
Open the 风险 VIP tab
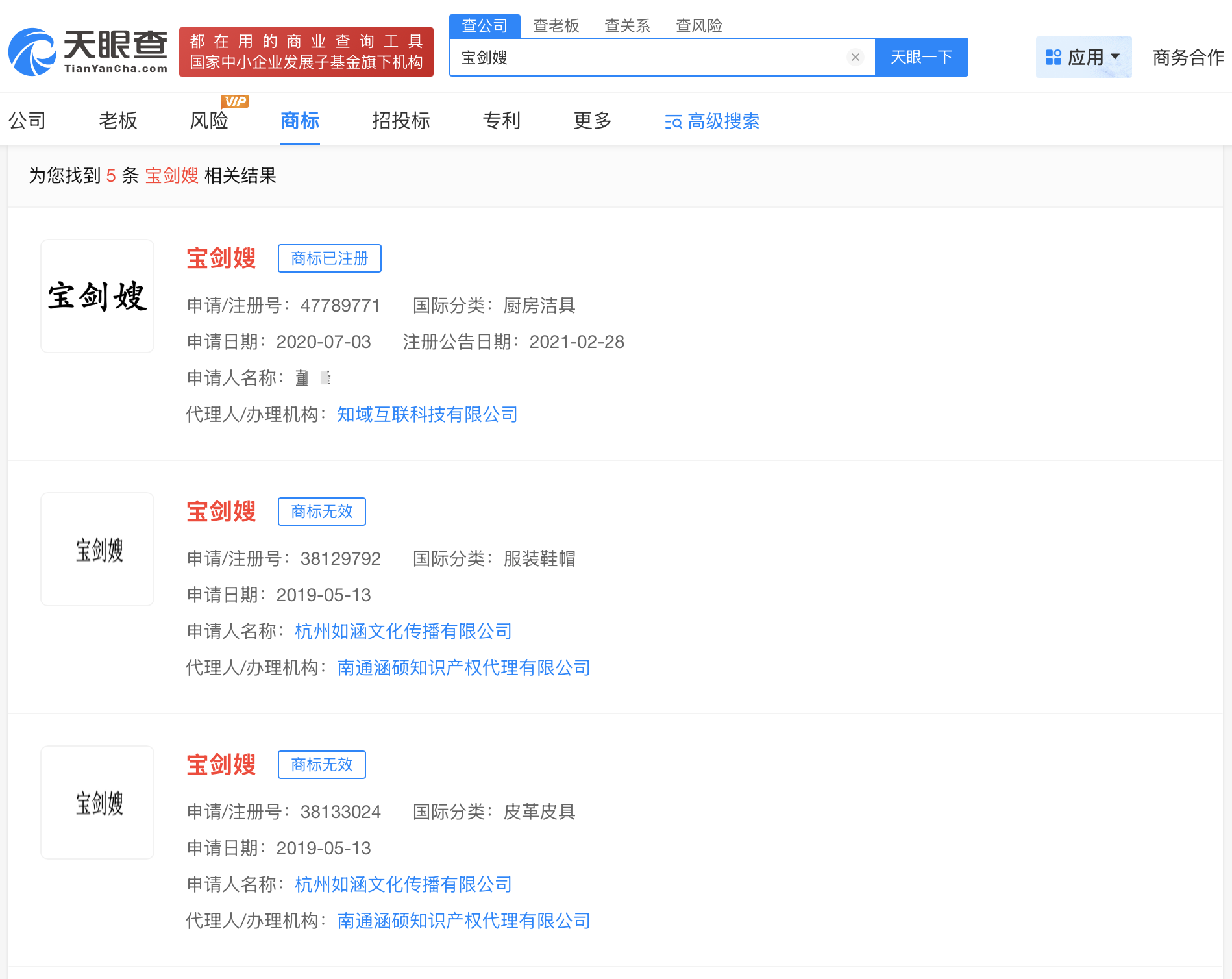(209, 121)
